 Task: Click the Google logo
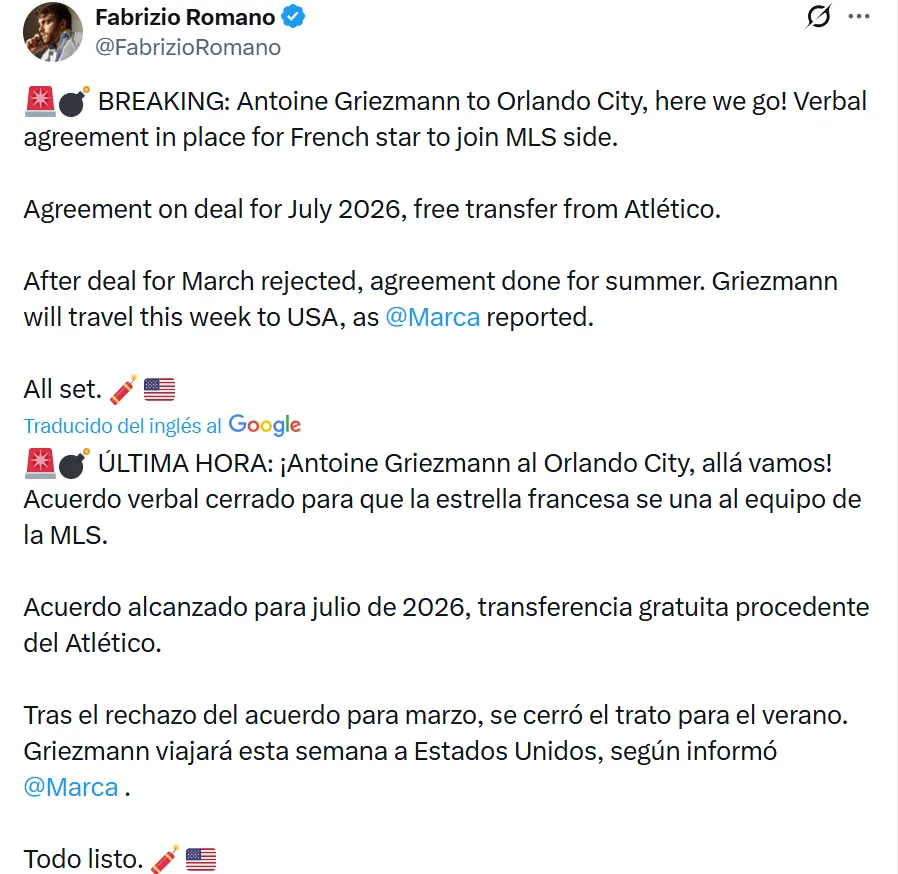click(x=265, y=425)
